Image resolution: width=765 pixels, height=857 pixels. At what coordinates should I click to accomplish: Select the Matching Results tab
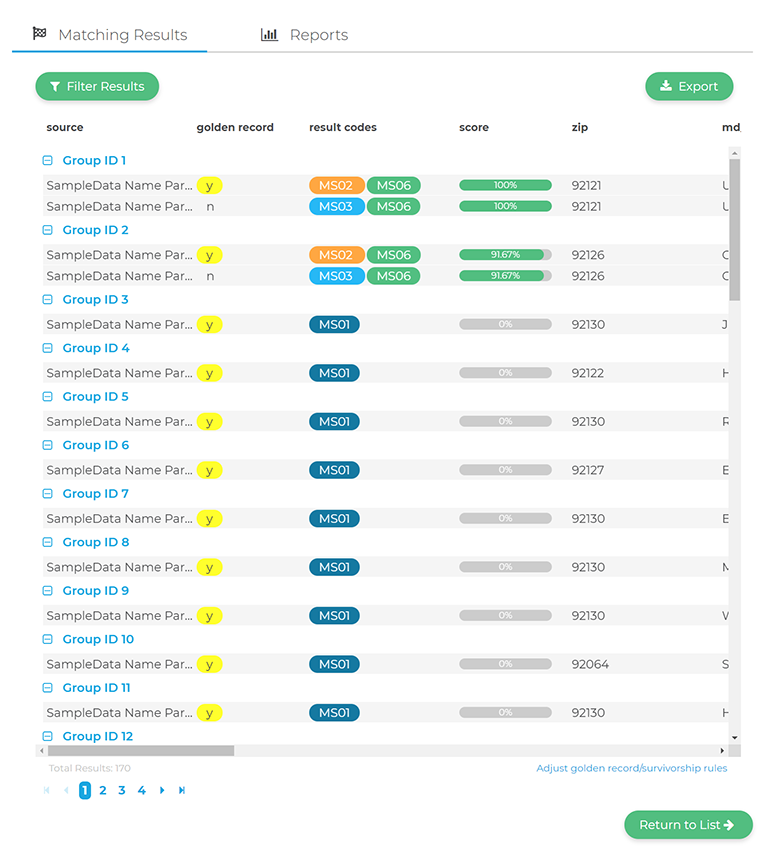(110, 35)
